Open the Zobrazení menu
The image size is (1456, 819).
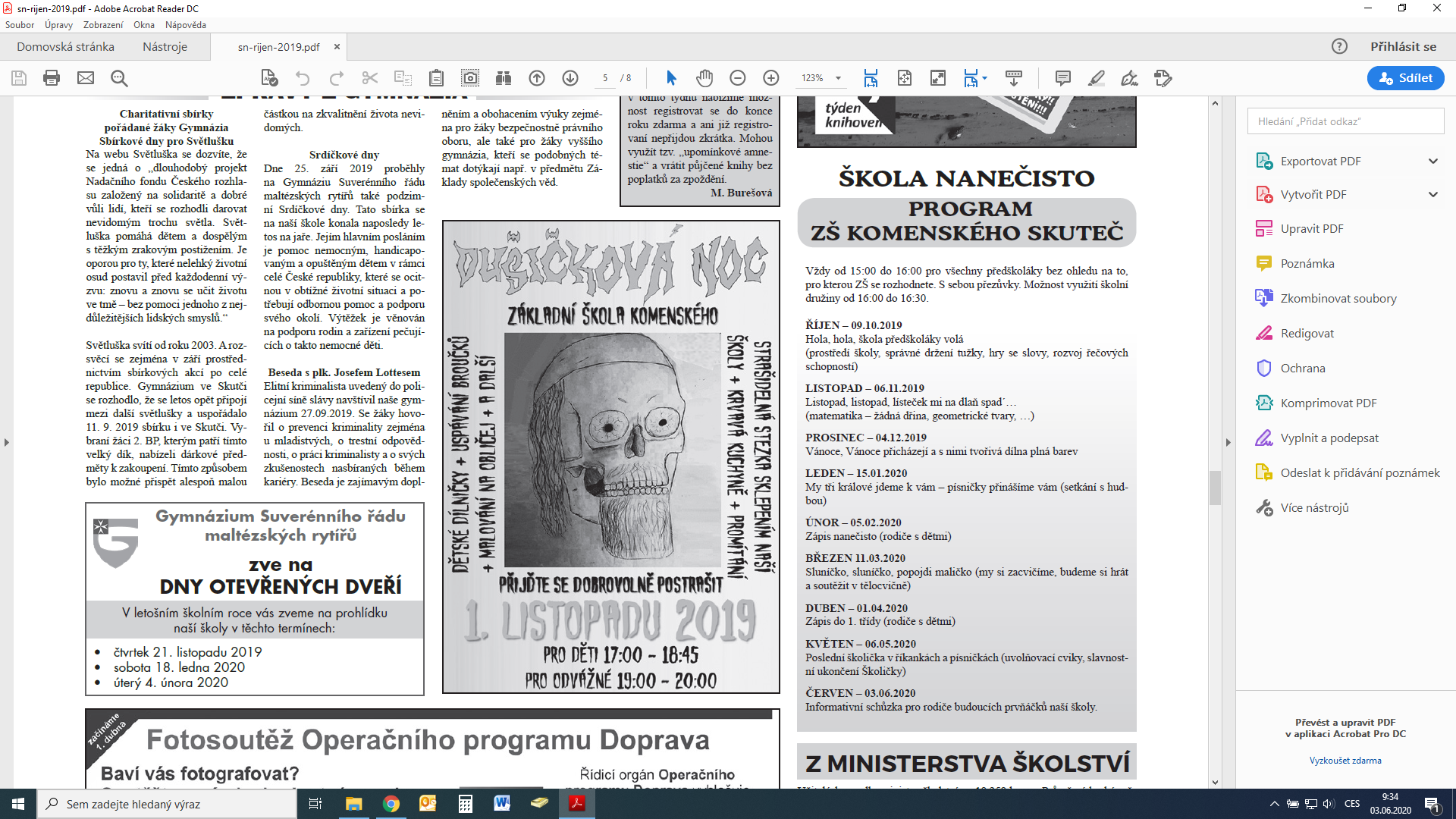tap(103, 25)
